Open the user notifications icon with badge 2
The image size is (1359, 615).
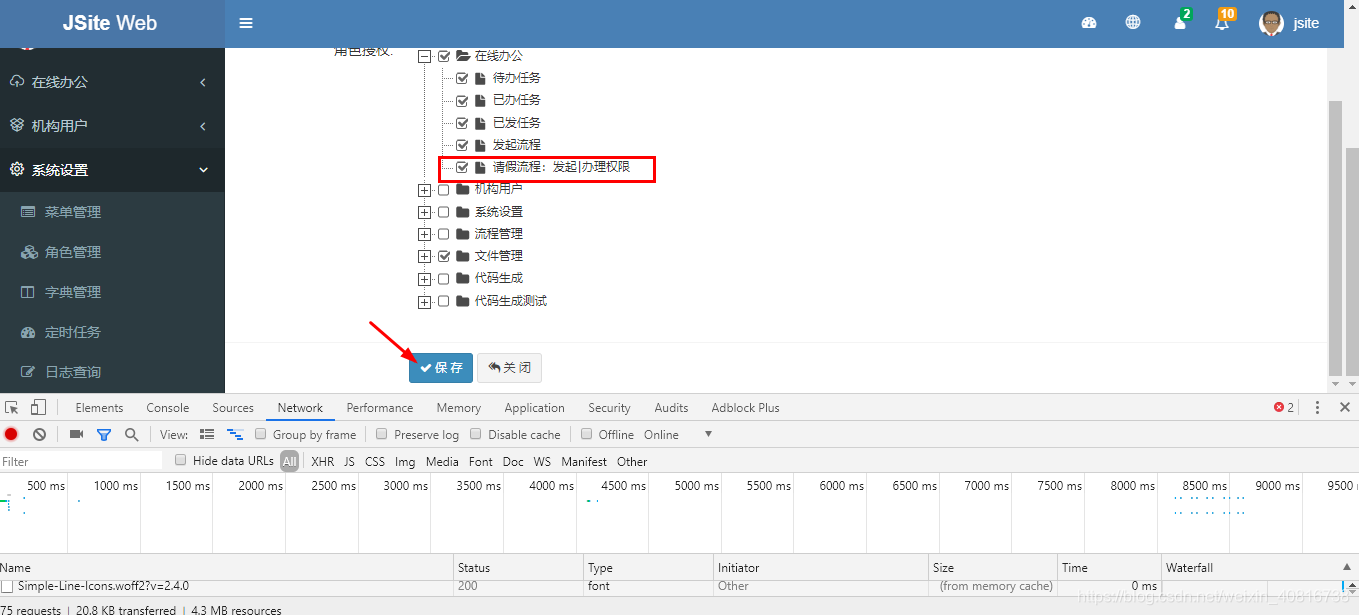pyautogui.click(x=1180, y=23)
